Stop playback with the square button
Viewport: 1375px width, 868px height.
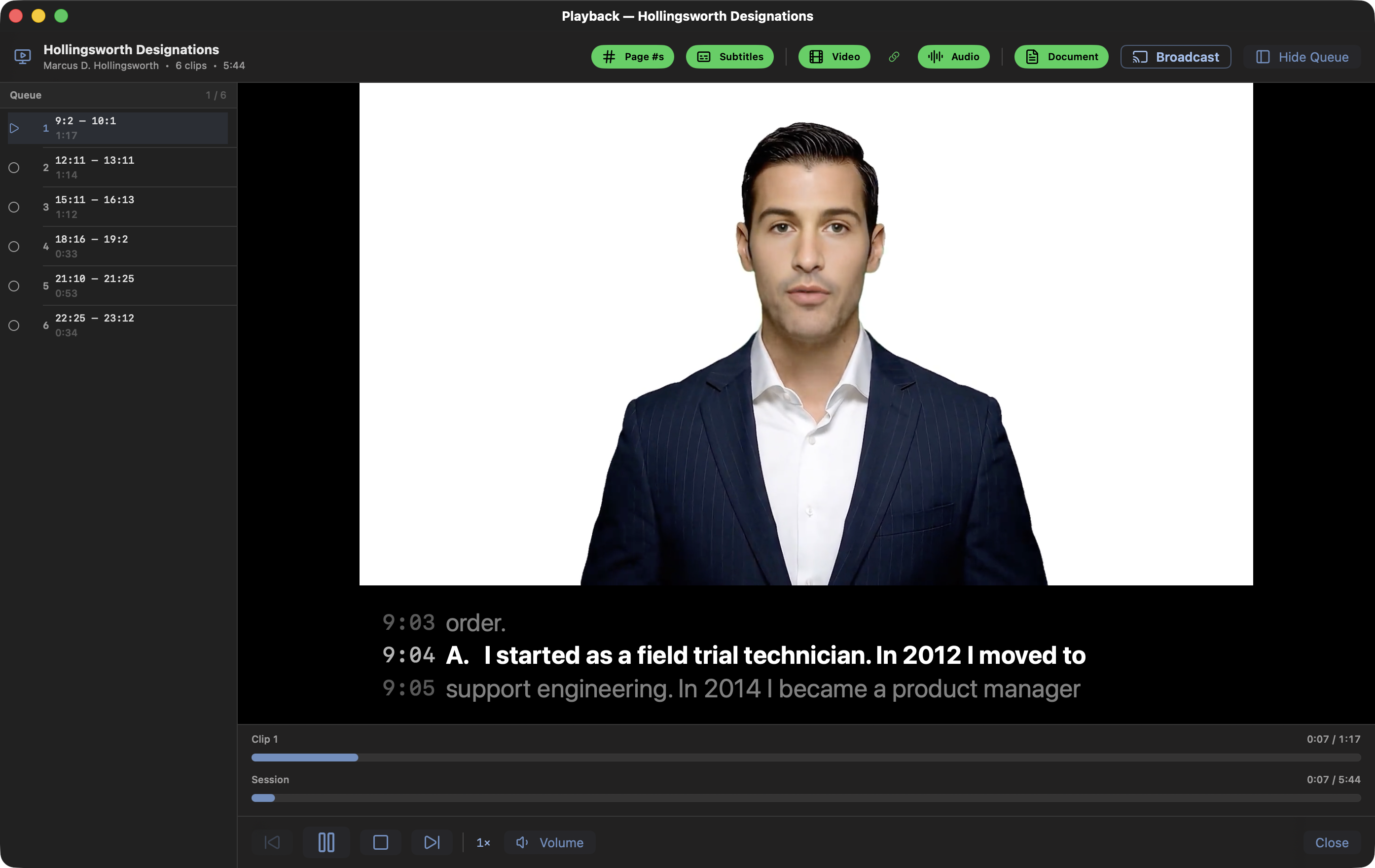click(380, 842)
